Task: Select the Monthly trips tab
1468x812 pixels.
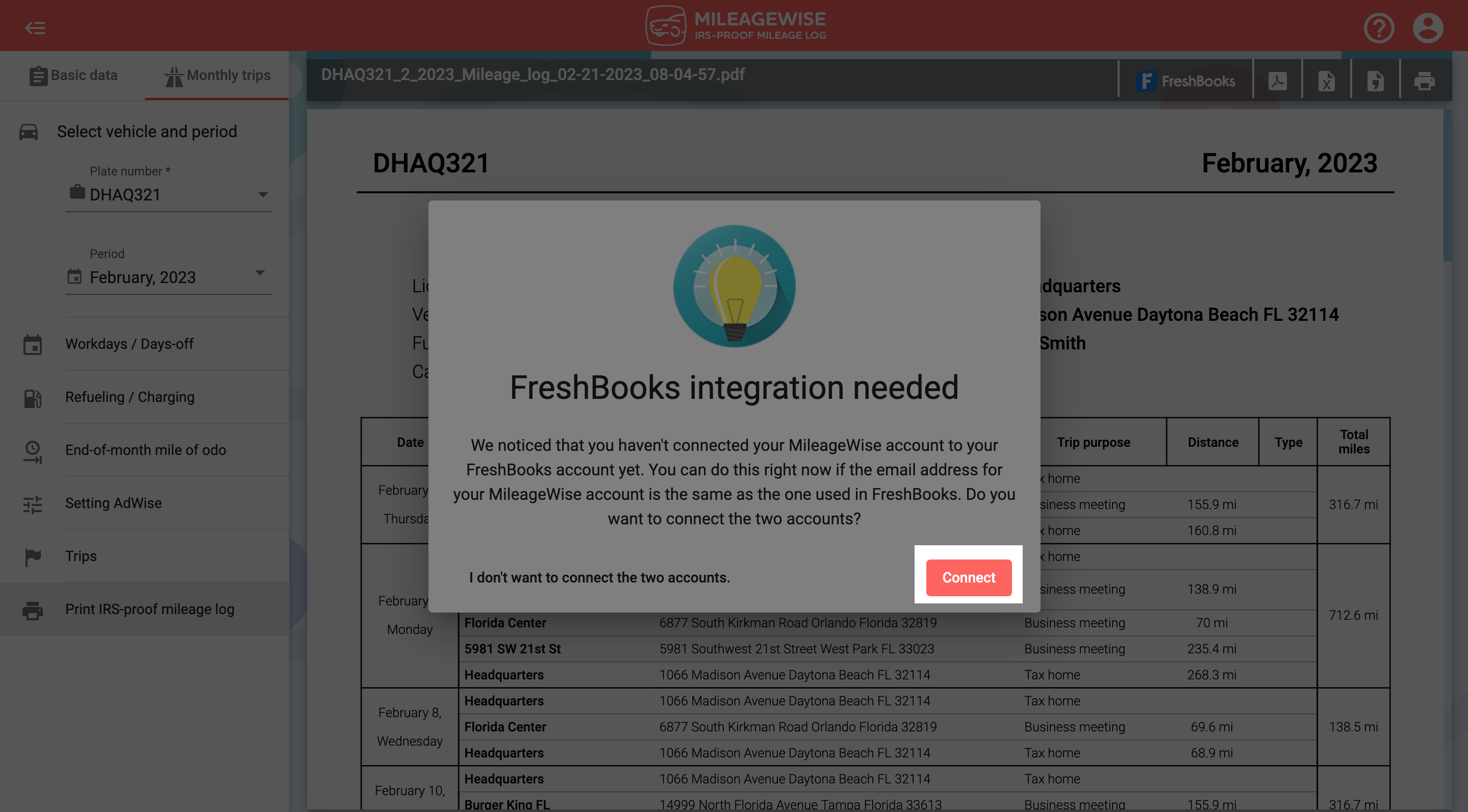Action: (x=217, y=75)
